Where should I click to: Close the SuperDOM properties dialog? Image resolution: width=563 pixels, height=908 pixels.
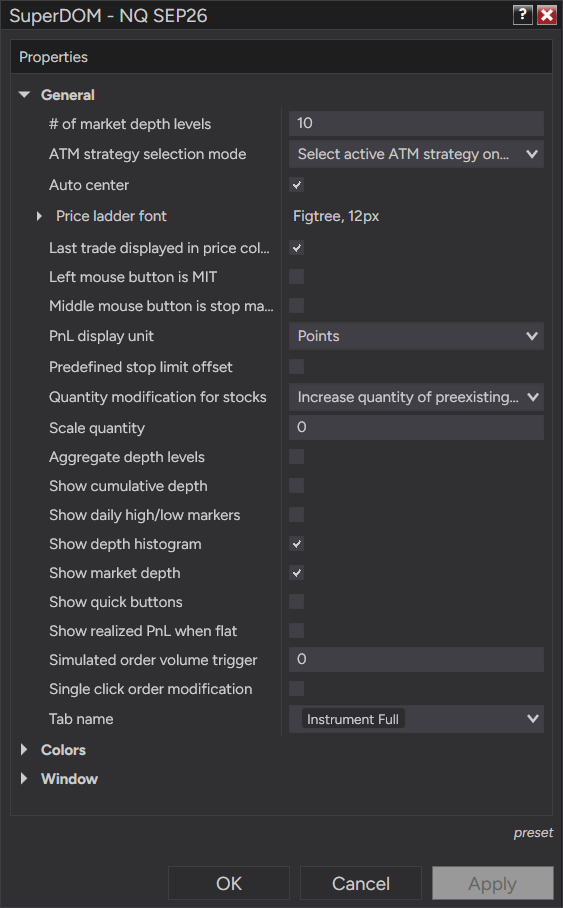point(546,14)
